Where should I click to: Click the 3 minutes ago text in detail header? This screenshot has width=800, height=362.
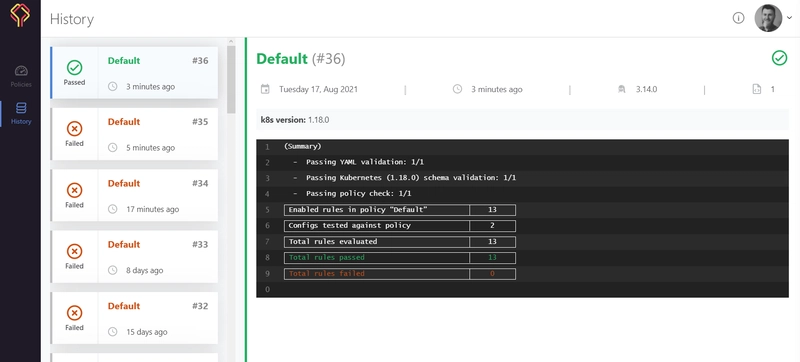coord(496,89)
